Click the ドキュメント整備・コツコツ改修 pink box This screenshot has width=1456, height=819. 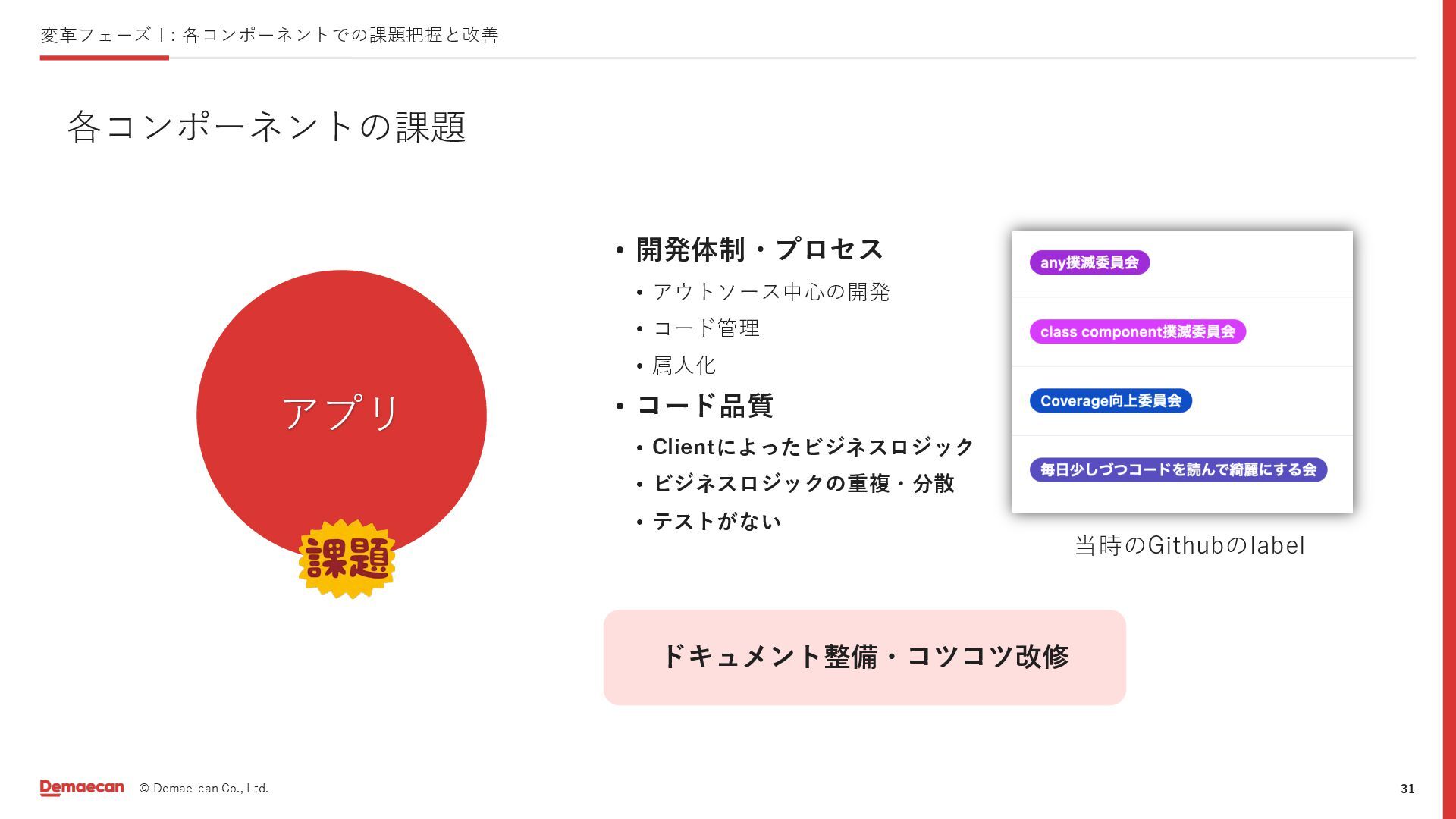(x=864, y=657)
